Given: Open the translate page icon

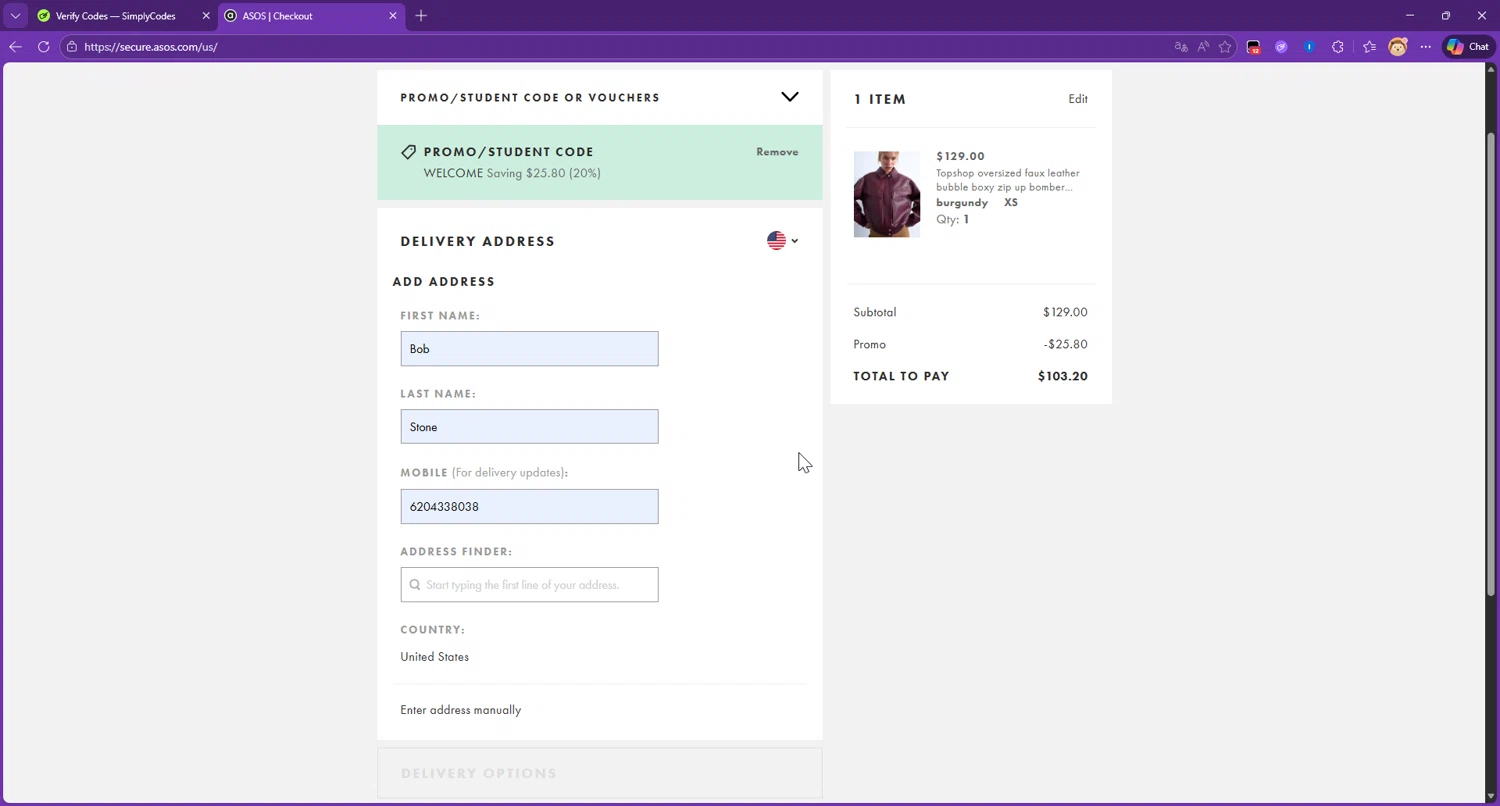Looking at the screenshot, I should click(x=1181, y=47).
